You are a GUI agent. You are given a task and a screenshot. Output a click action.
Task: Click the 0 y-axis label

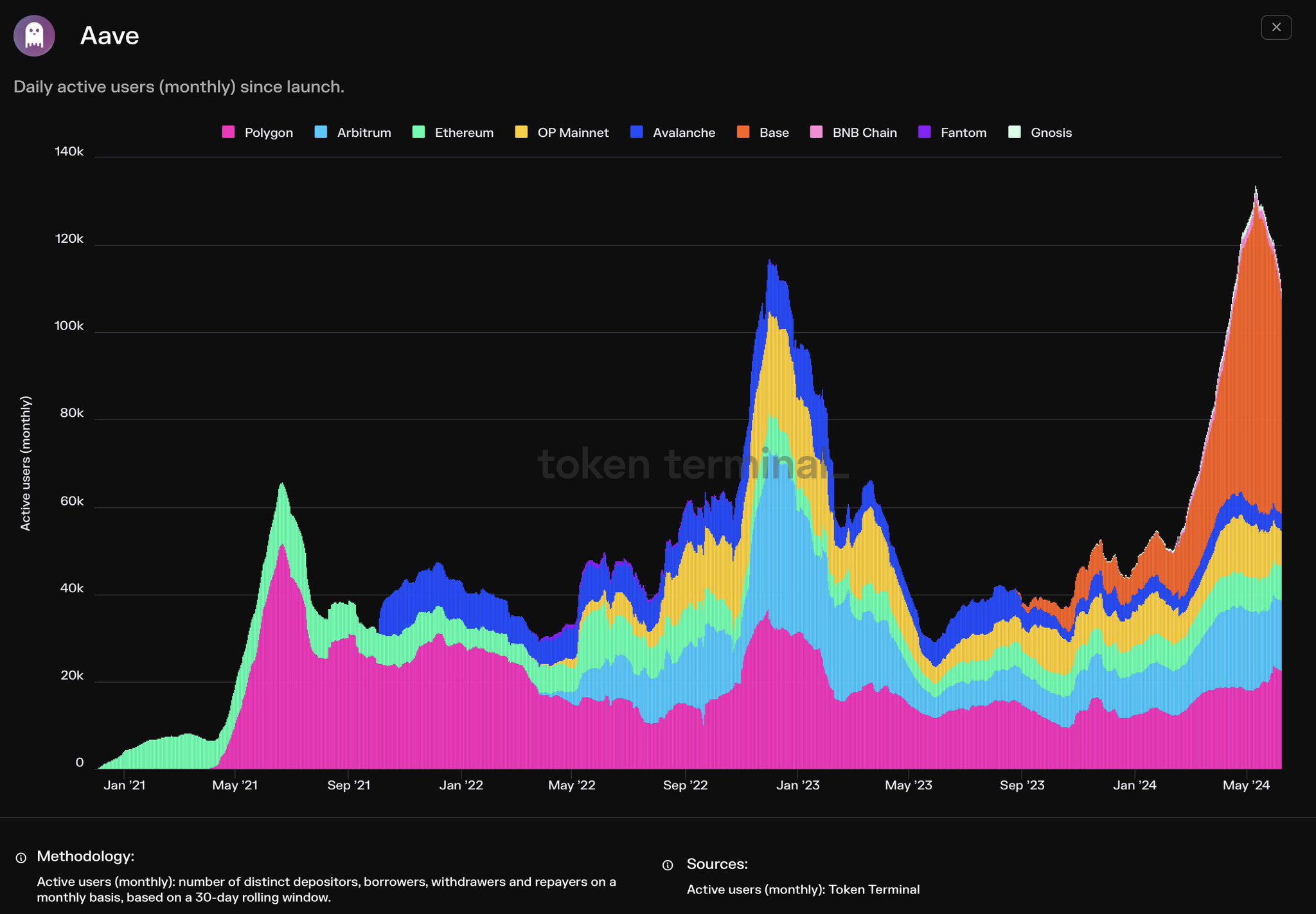coord(80,762)
